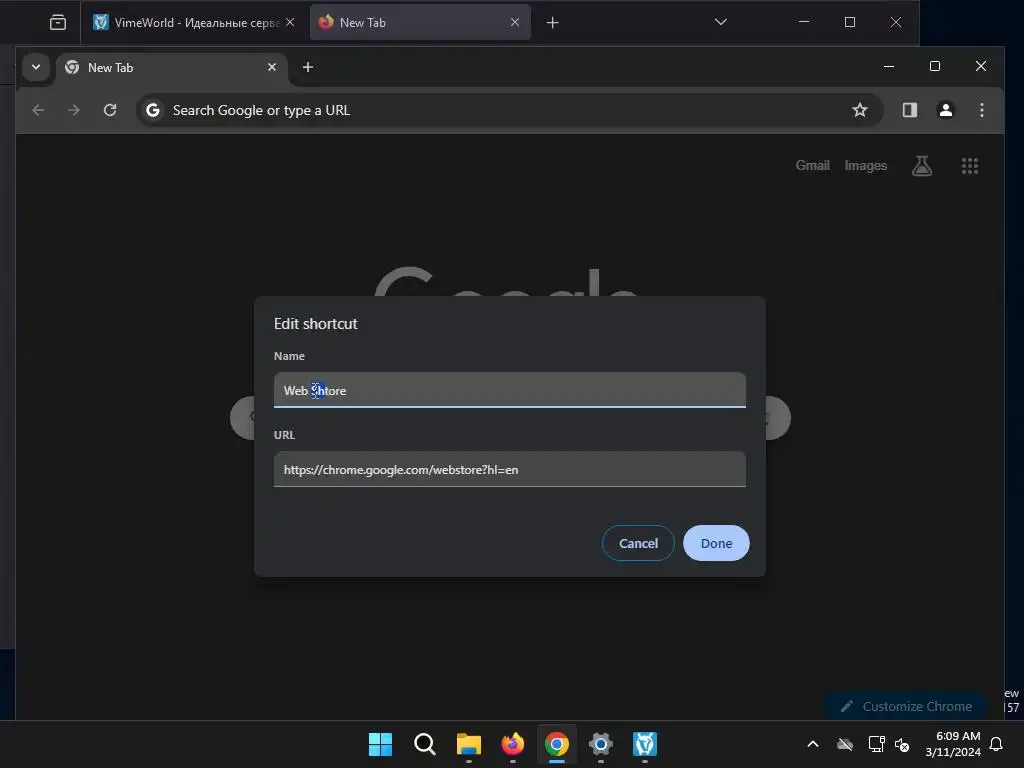Open Search Labs flask icon
Screen dimensions: 1024x768
point(921,165)
